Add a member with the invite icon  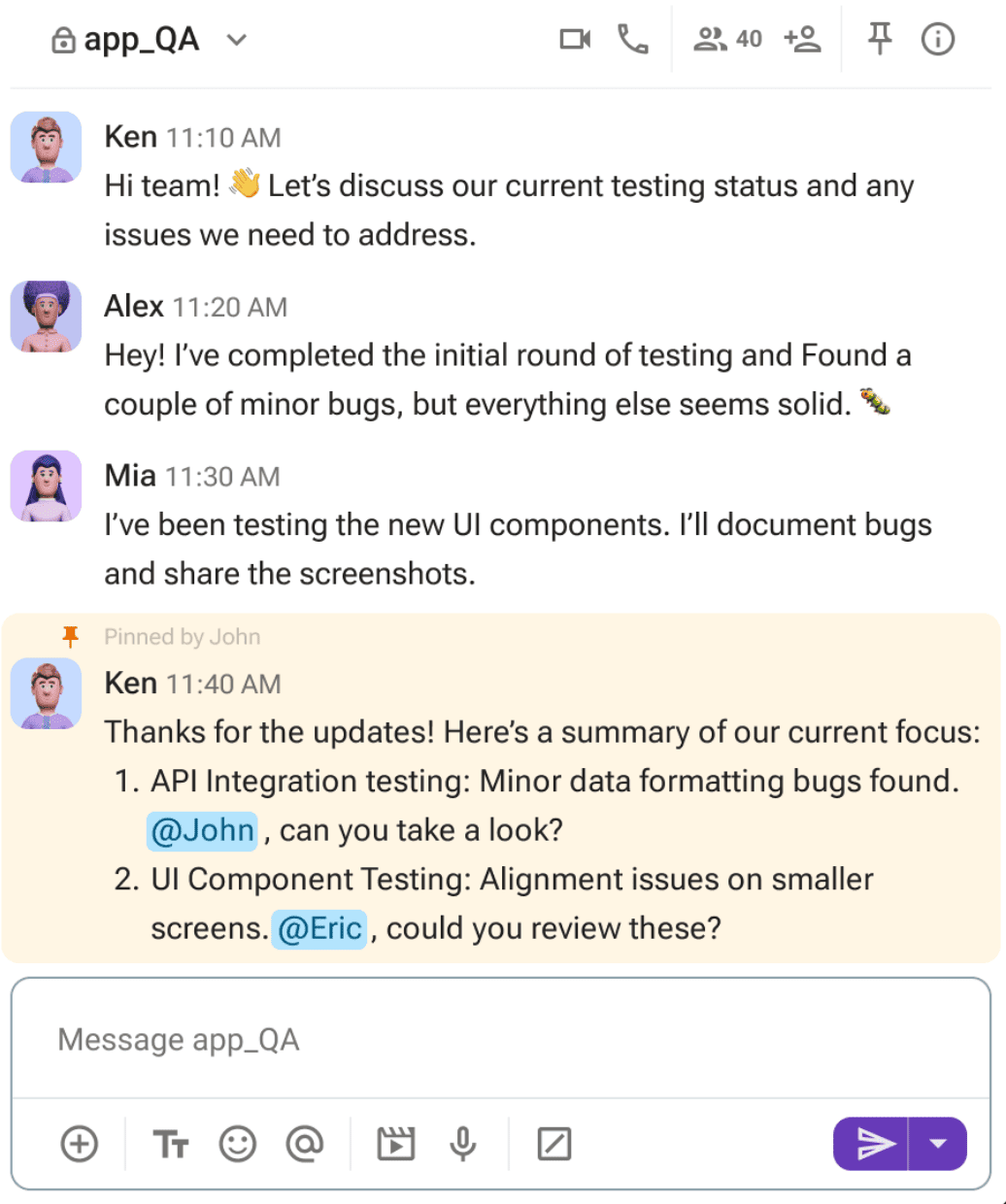[x=803, y=39]
